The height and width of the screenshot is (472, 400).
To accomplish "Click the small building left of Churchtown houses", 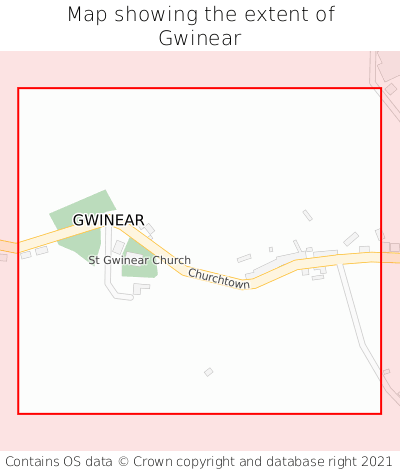I will [x=244, y=258].
